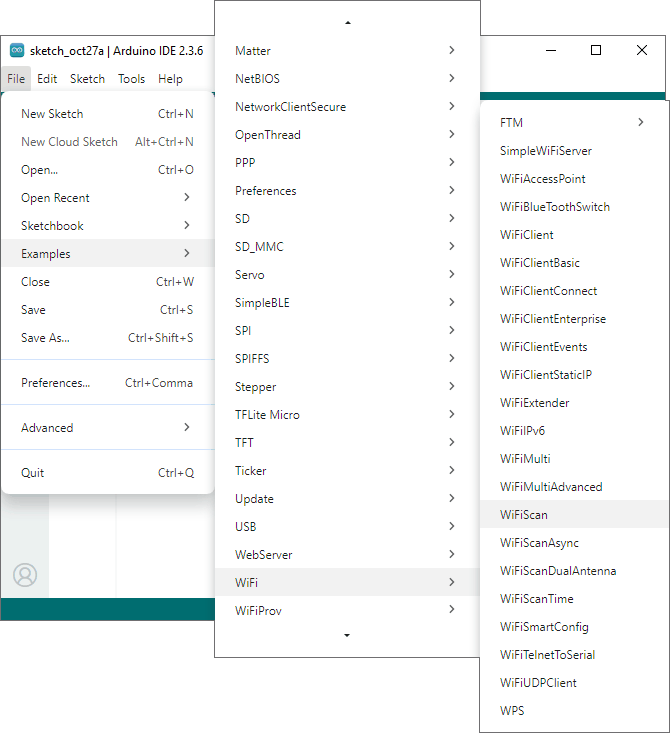Open Preferences from the File menu
Viewport: 670px width, 733px height.
coord(107,383)
